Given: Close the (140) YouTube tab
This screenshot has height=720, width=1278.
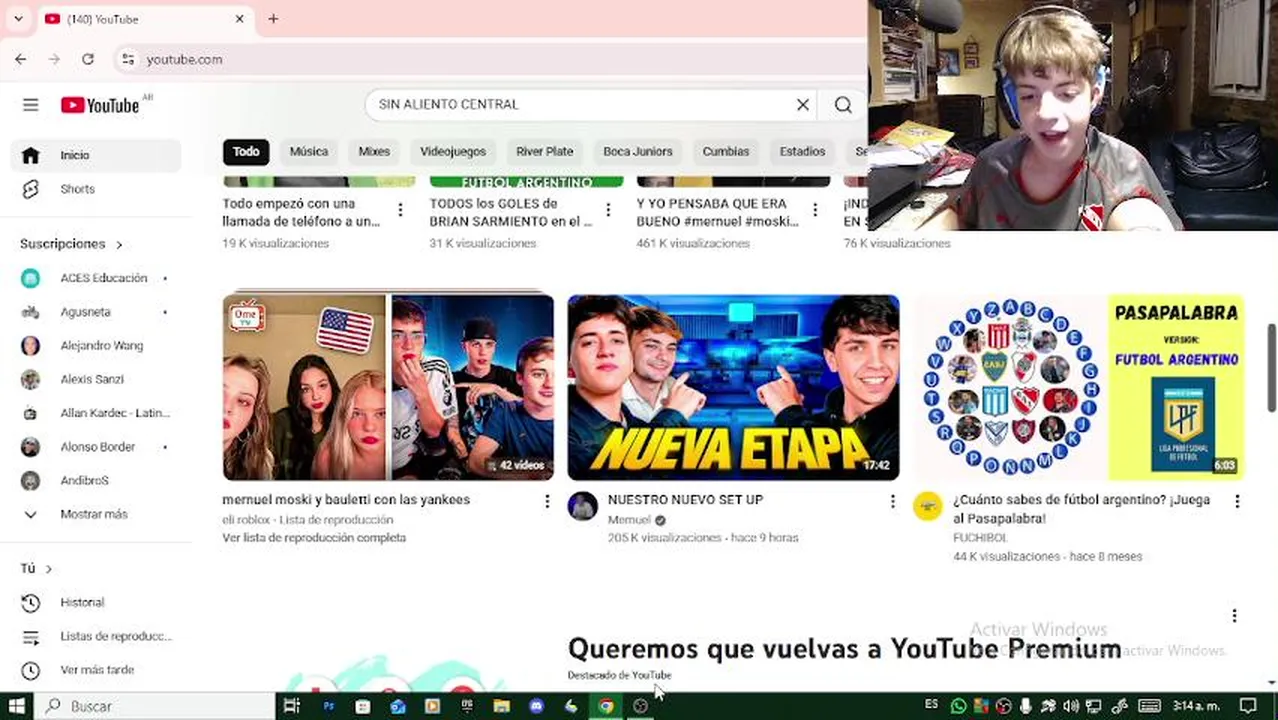Looking at the screenshot, I should 240,19.
